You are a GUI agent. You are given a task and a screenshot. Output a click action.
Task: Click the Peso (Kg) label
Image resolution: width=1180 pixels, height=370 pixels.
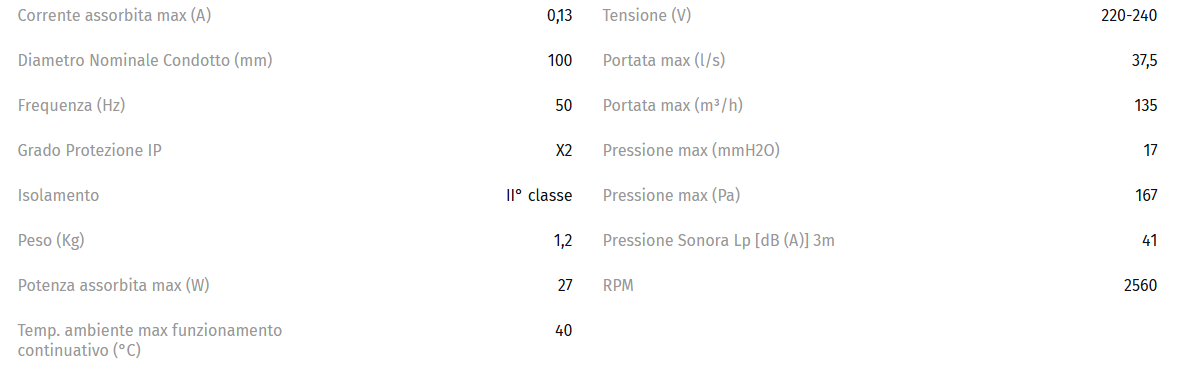click(51, 241)
